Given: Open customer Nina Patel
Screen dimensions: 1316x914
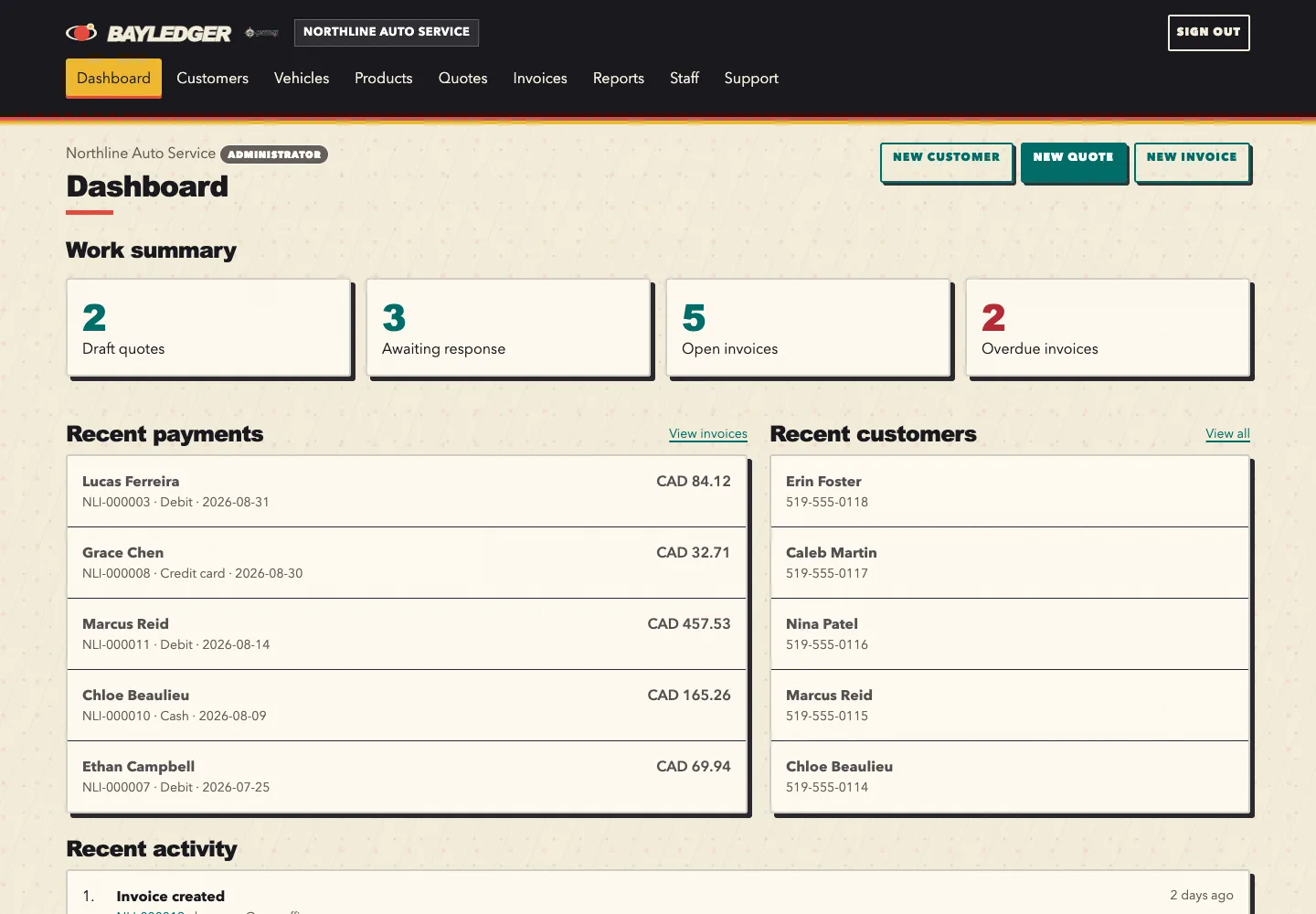Looking at the screenshot, I should point(1010,634).
